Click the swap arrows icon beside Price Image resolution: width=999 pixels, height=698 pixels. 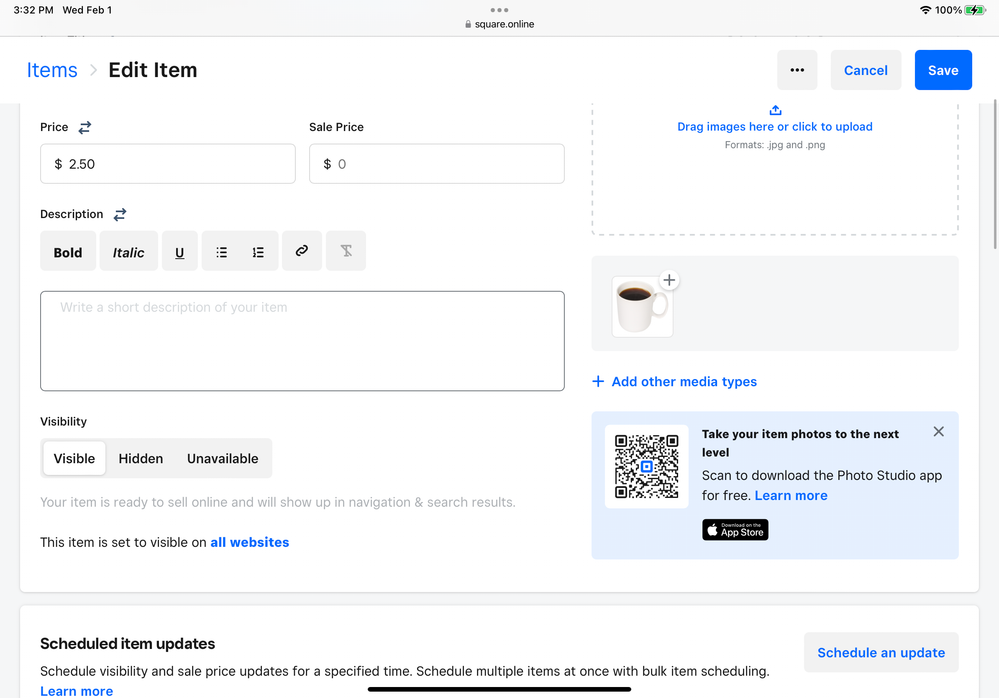pyautogui.click(x=85, y=127)
